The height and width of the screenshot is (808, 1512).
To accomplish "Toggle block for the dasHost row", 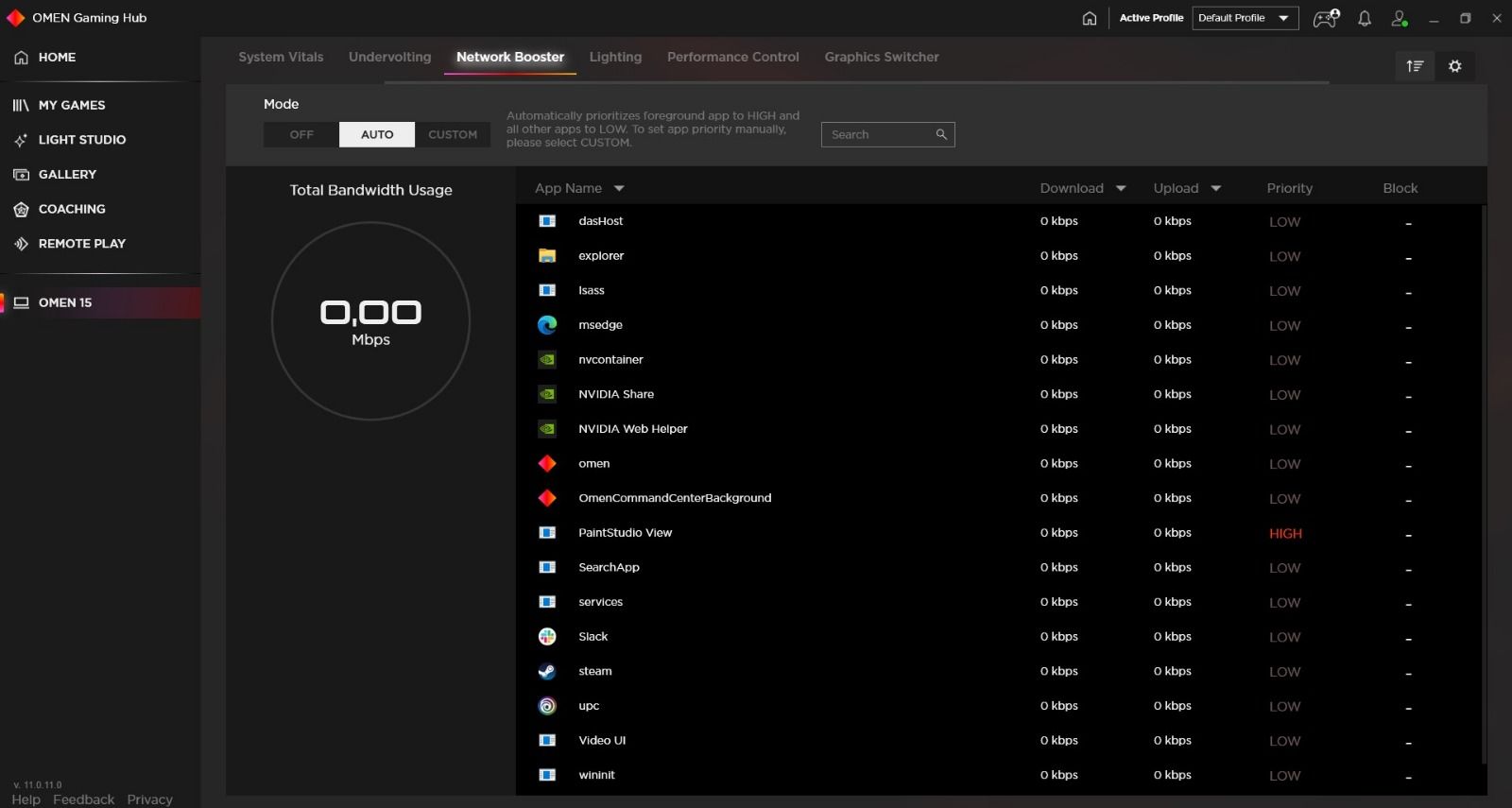I will pyautogui.click(x=1408, y=223).
